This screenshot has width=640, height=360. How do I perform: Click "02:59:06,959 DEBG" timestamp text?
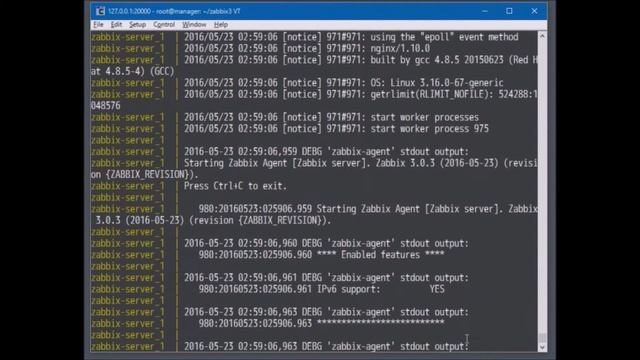(280, 152)
